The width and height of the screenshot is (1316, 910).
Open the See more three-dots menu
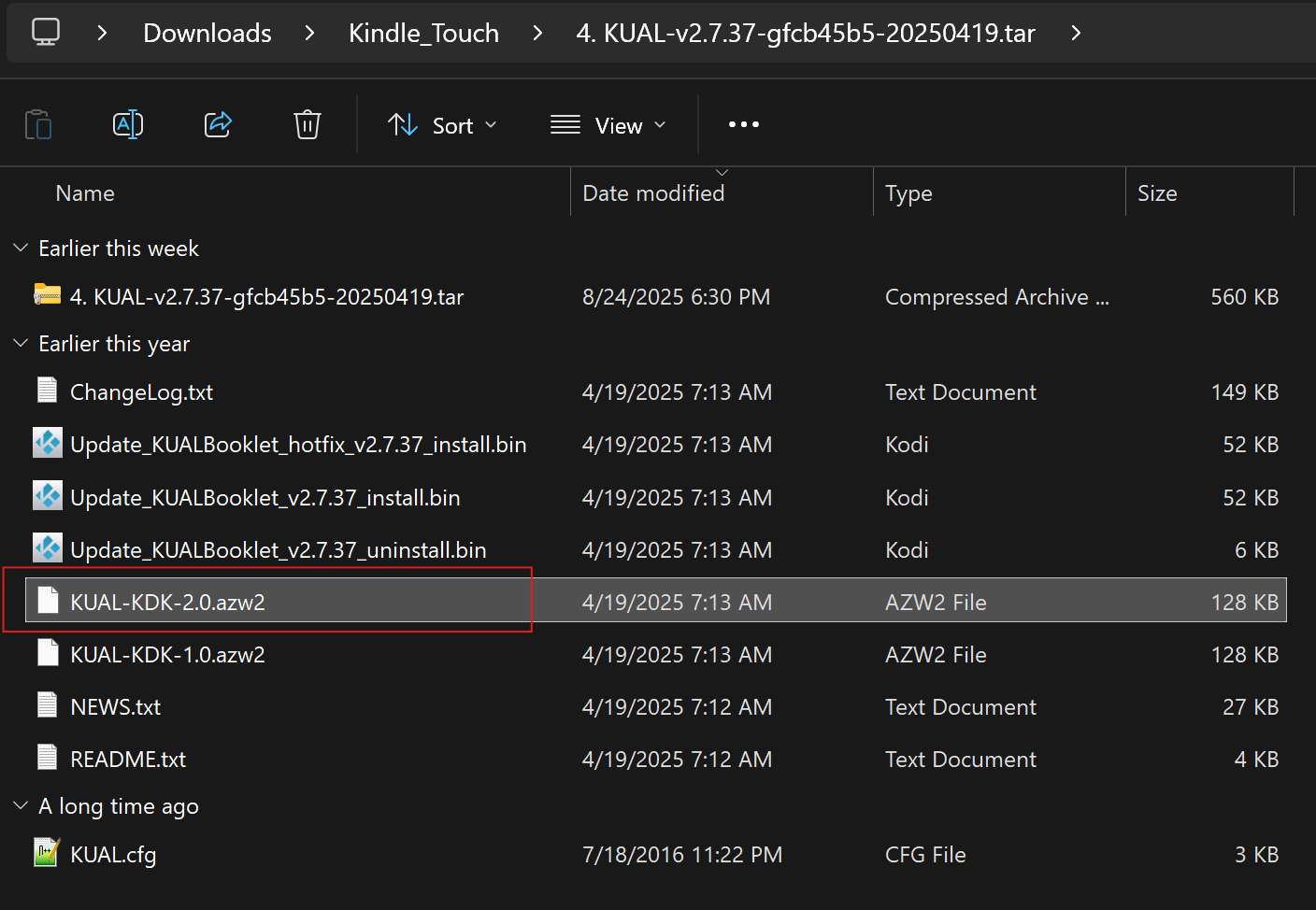744,124
